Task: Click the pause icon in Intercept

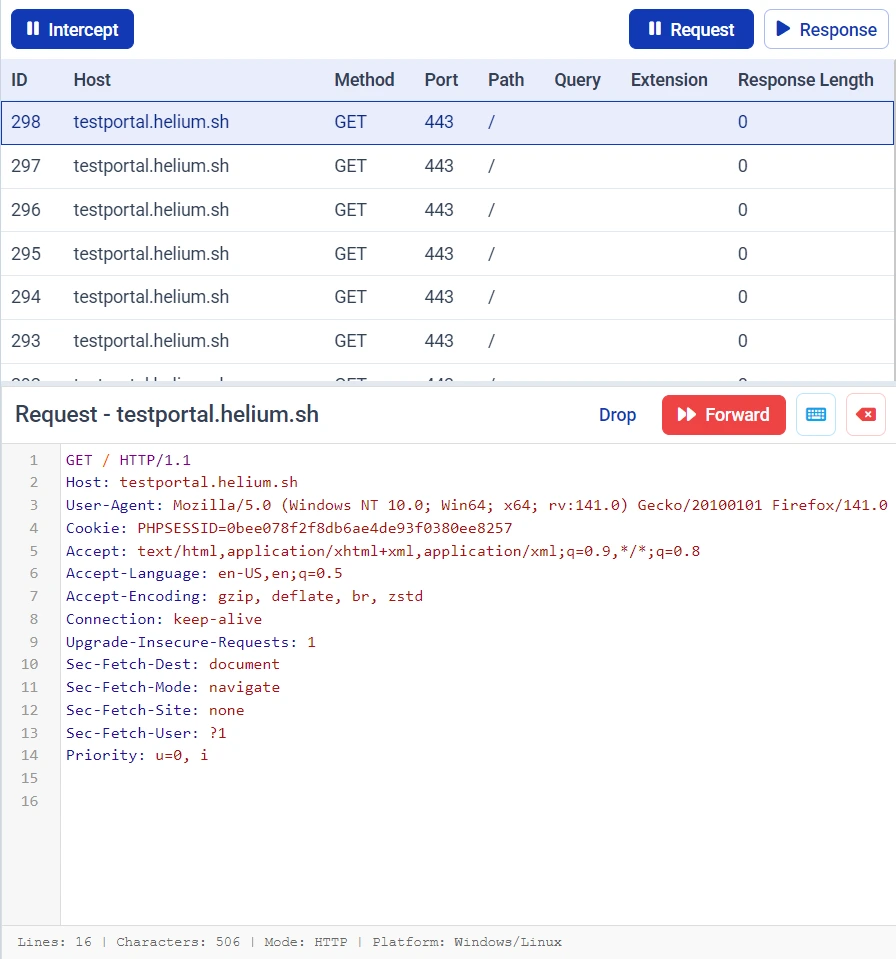Action: [33, 29]
